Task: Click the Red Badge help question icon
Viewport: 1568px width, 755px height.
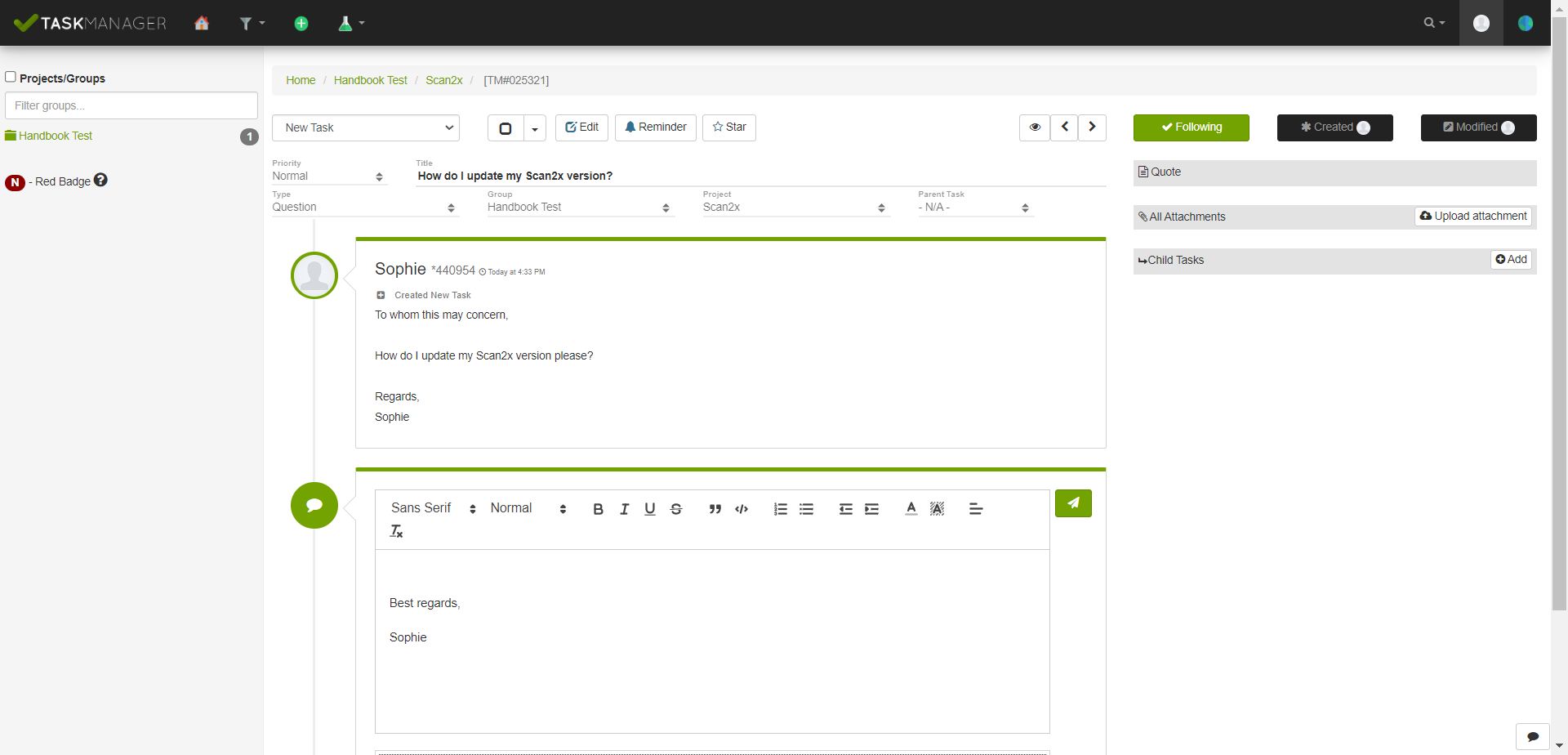Action: 100,180
